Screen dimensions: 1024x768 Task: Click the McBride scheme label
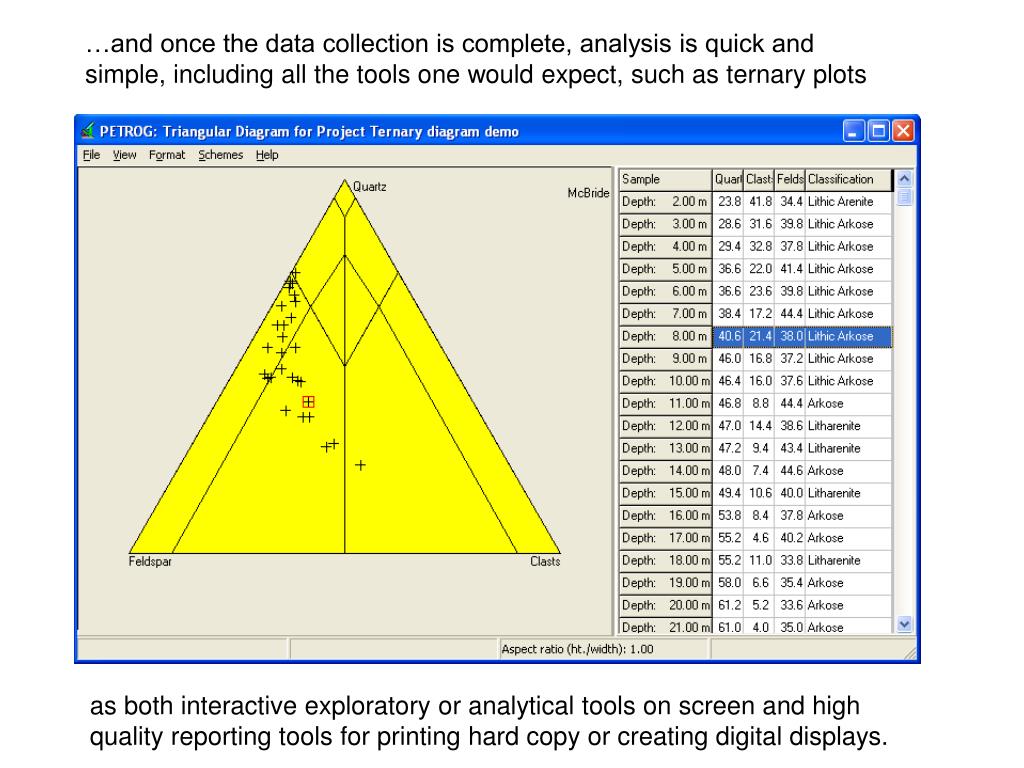[x=588, y=193]
